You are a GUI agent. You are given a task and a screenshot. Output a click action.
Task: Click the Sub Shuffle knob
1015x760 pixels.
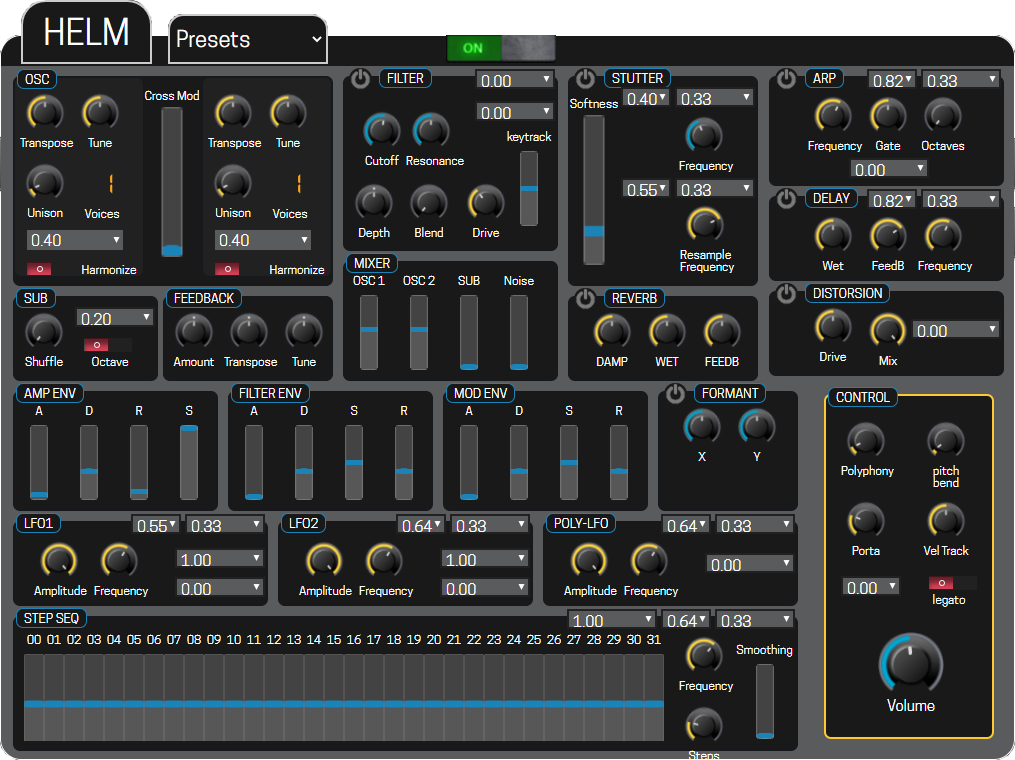(43, 331)
